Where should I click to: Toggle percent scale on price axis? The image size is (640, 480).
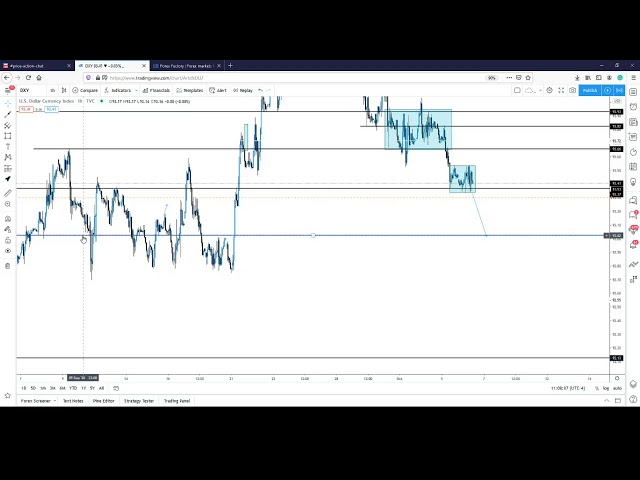point(597,388)
